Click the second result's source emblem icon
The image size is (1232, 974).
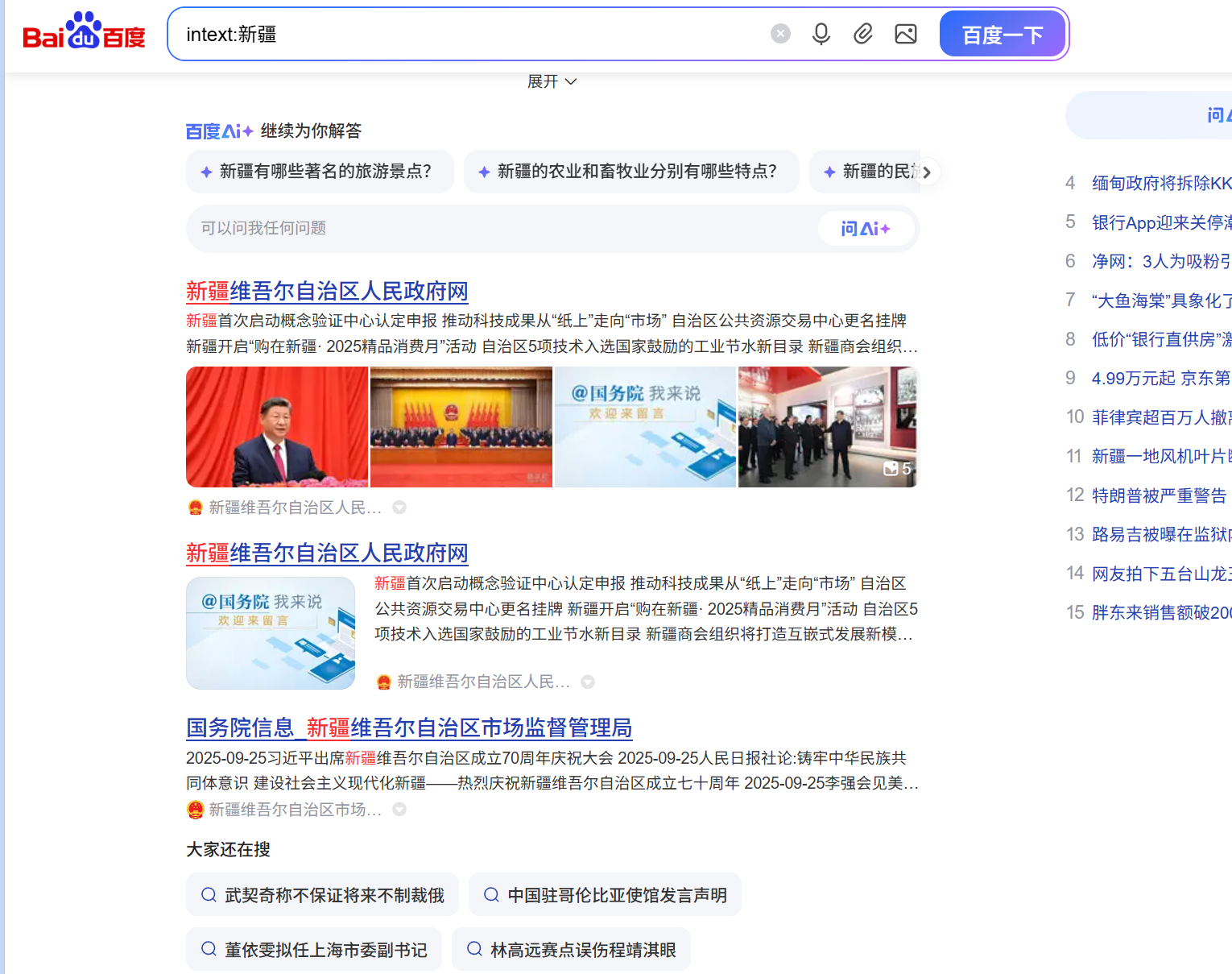(x=384, y=682)
